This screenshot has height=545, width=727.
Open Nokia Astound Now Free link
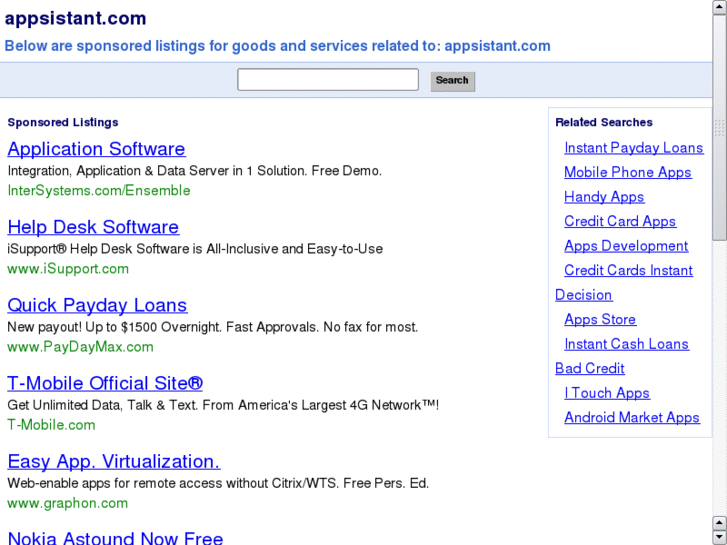click(x=115, y=538)
